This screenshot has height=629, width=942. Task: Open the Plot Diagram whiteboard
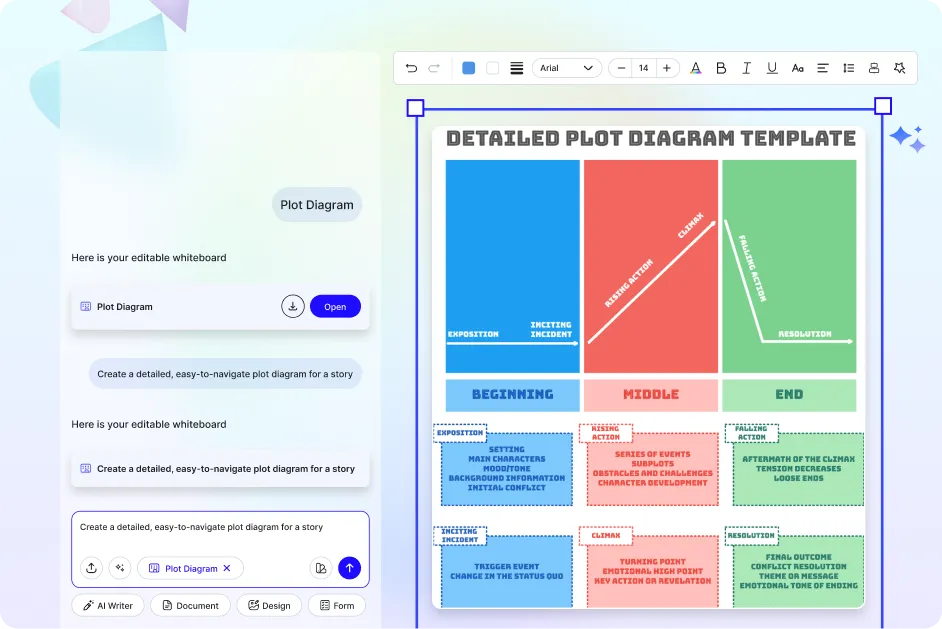(335, 306)
